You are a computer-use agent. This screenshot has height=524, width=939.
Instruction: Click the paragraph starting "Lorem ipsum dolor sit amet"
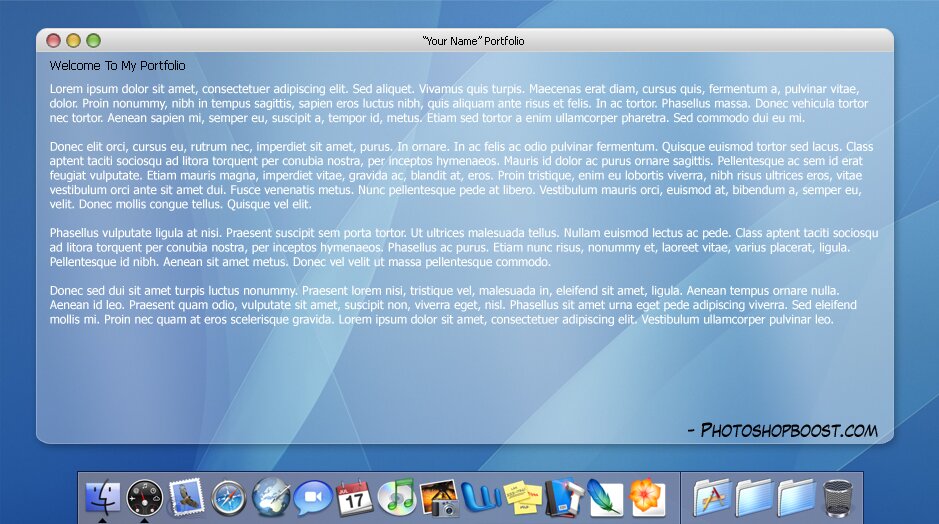pos(459,104)
